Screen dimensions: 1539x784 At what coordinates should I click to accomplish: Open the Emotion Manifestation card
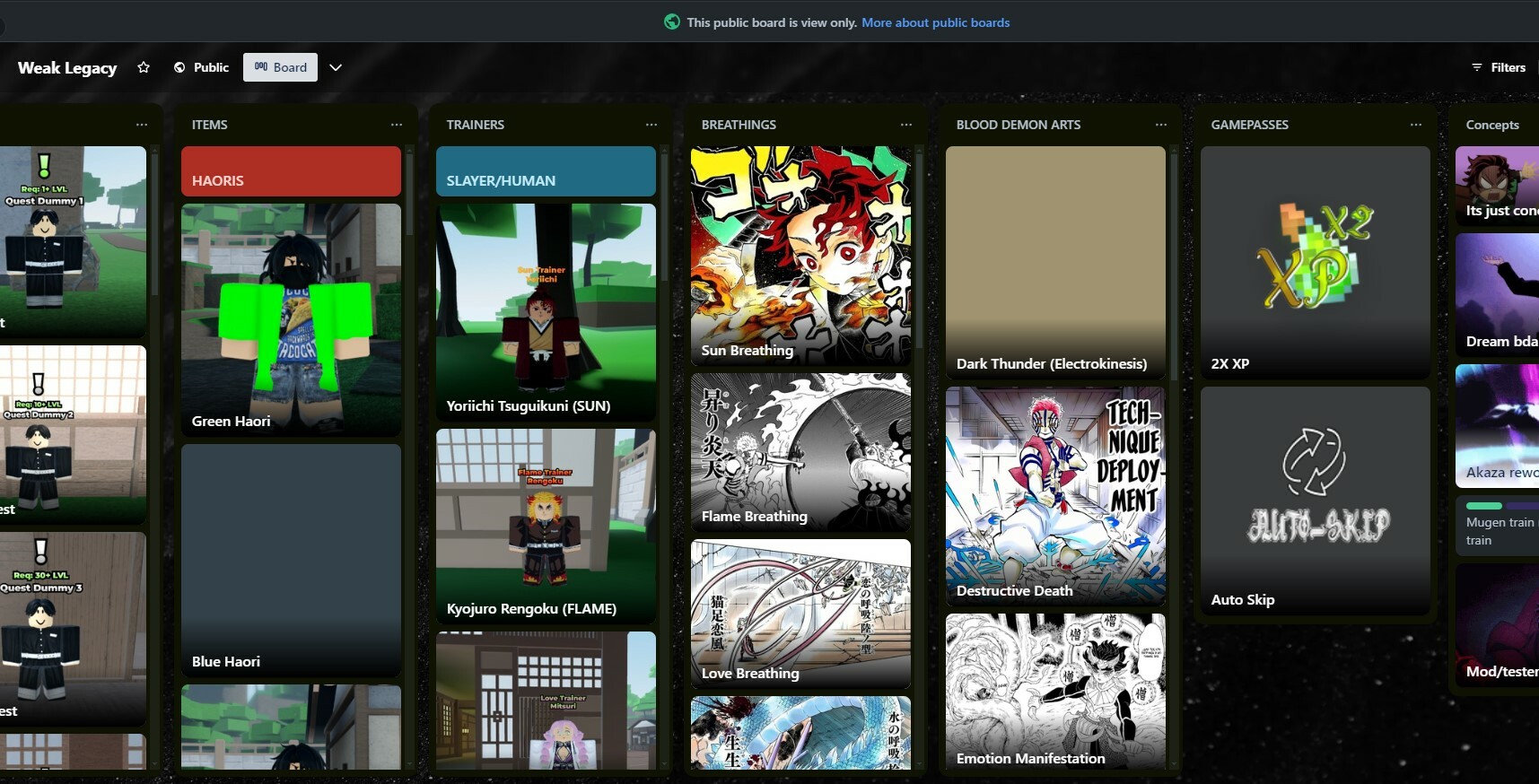click(1055, 693)
